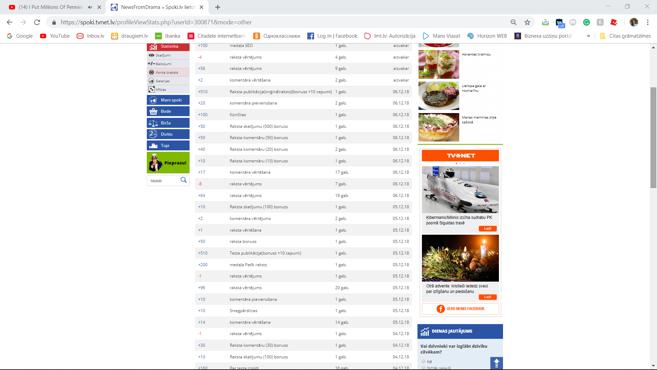
Task: Open the Topi button
Action: [168, 145]
